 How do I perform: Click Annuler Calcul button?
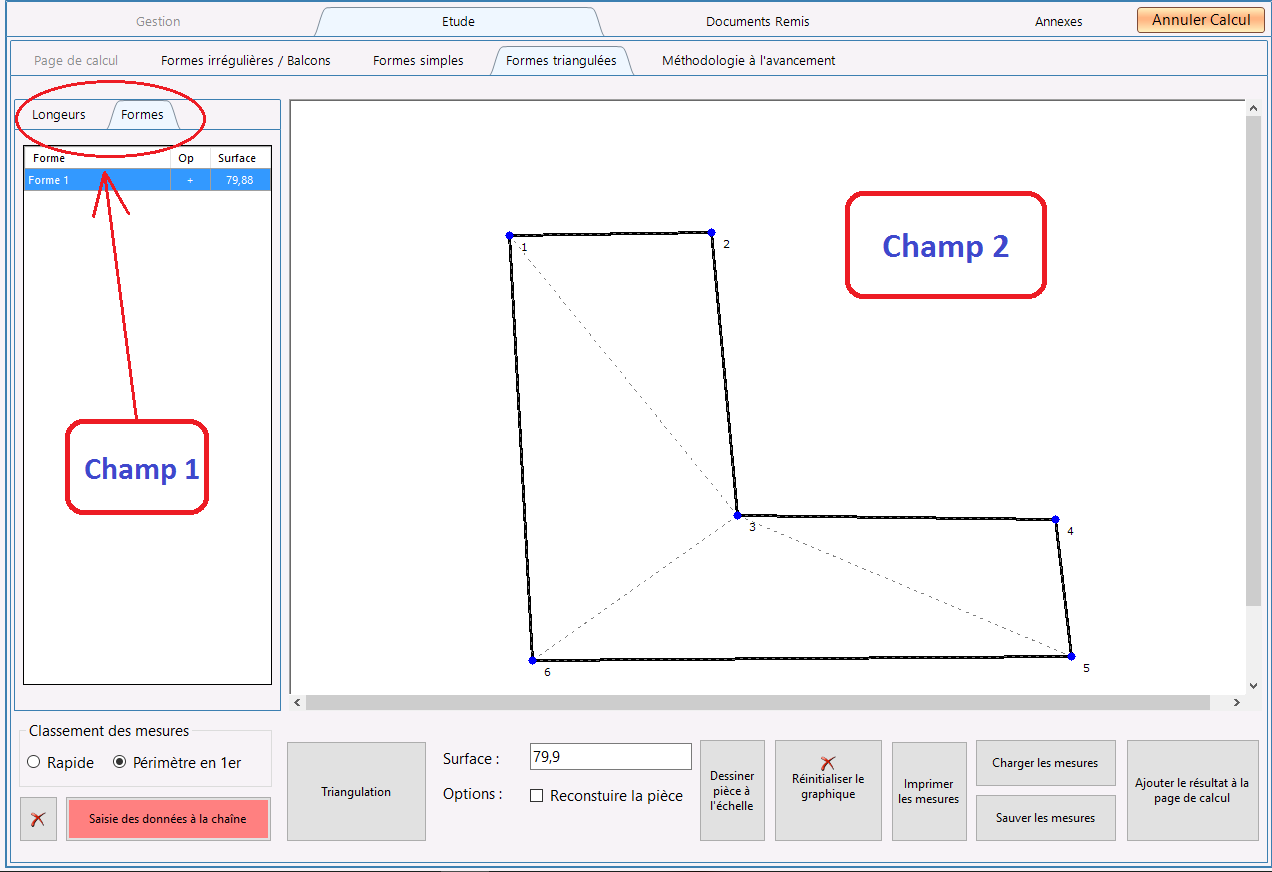[x=1201, y=20]
